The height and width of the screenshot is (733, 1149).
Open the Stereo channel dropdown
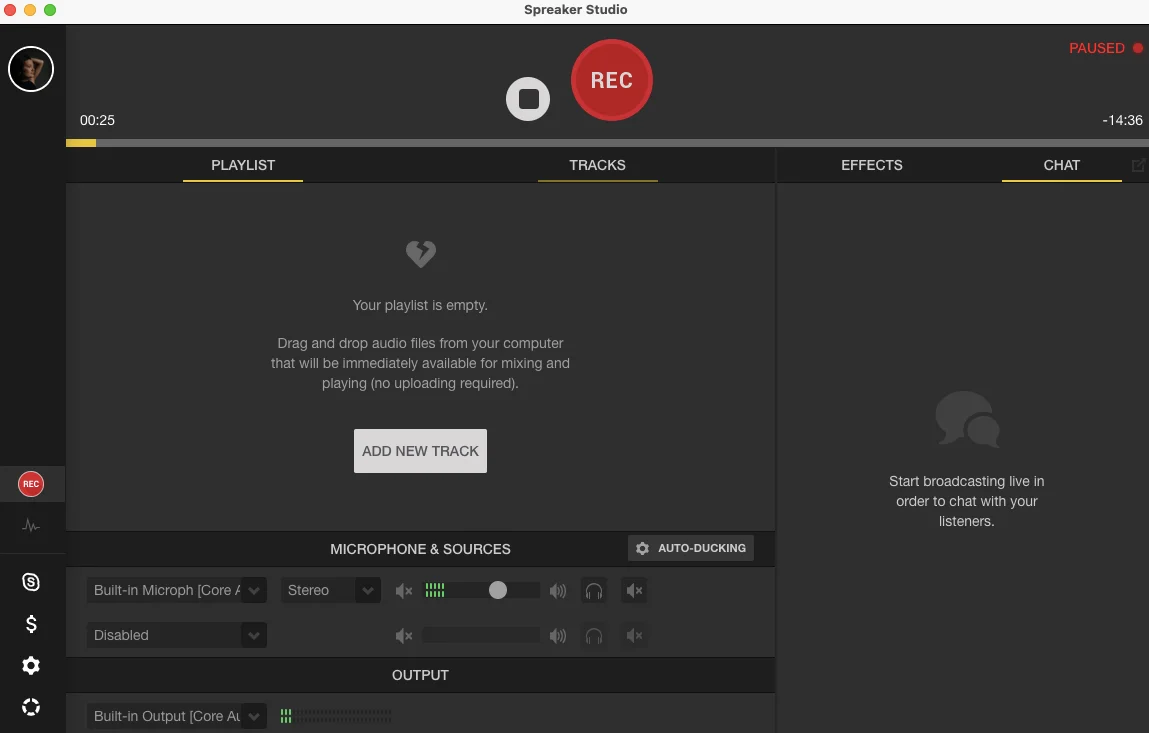(330, 590)
